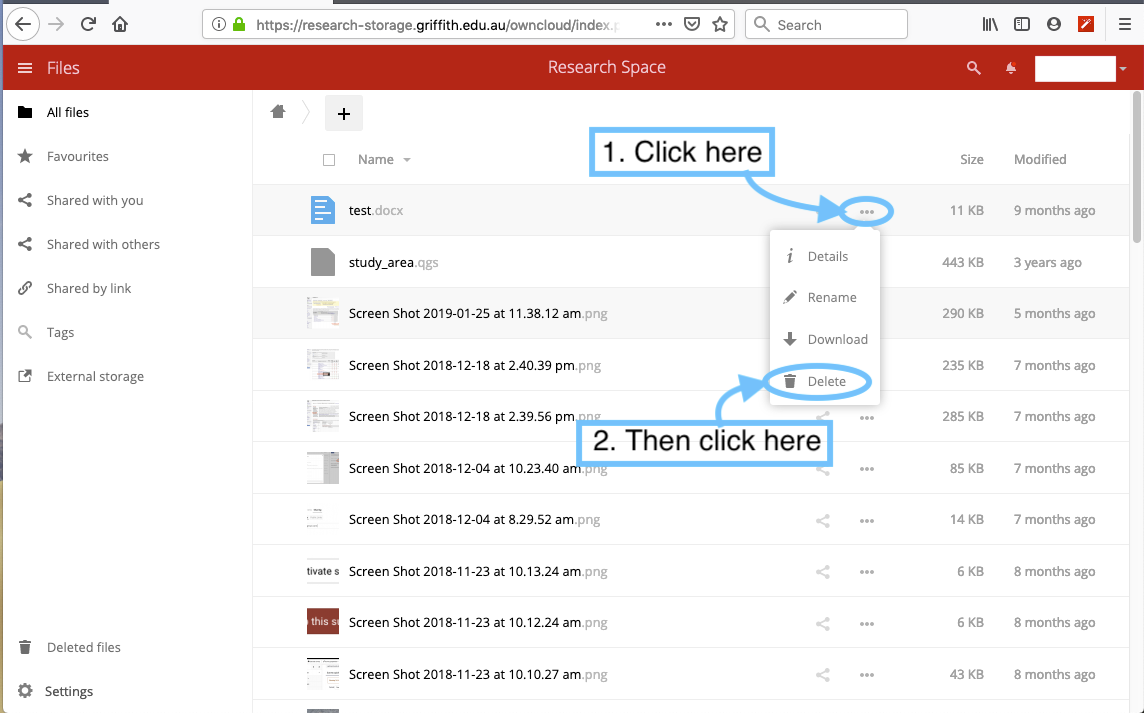Viewport: 1144px width, 713px height.
Task: Sort files via Name column arrow
Action: pos(407,160)
